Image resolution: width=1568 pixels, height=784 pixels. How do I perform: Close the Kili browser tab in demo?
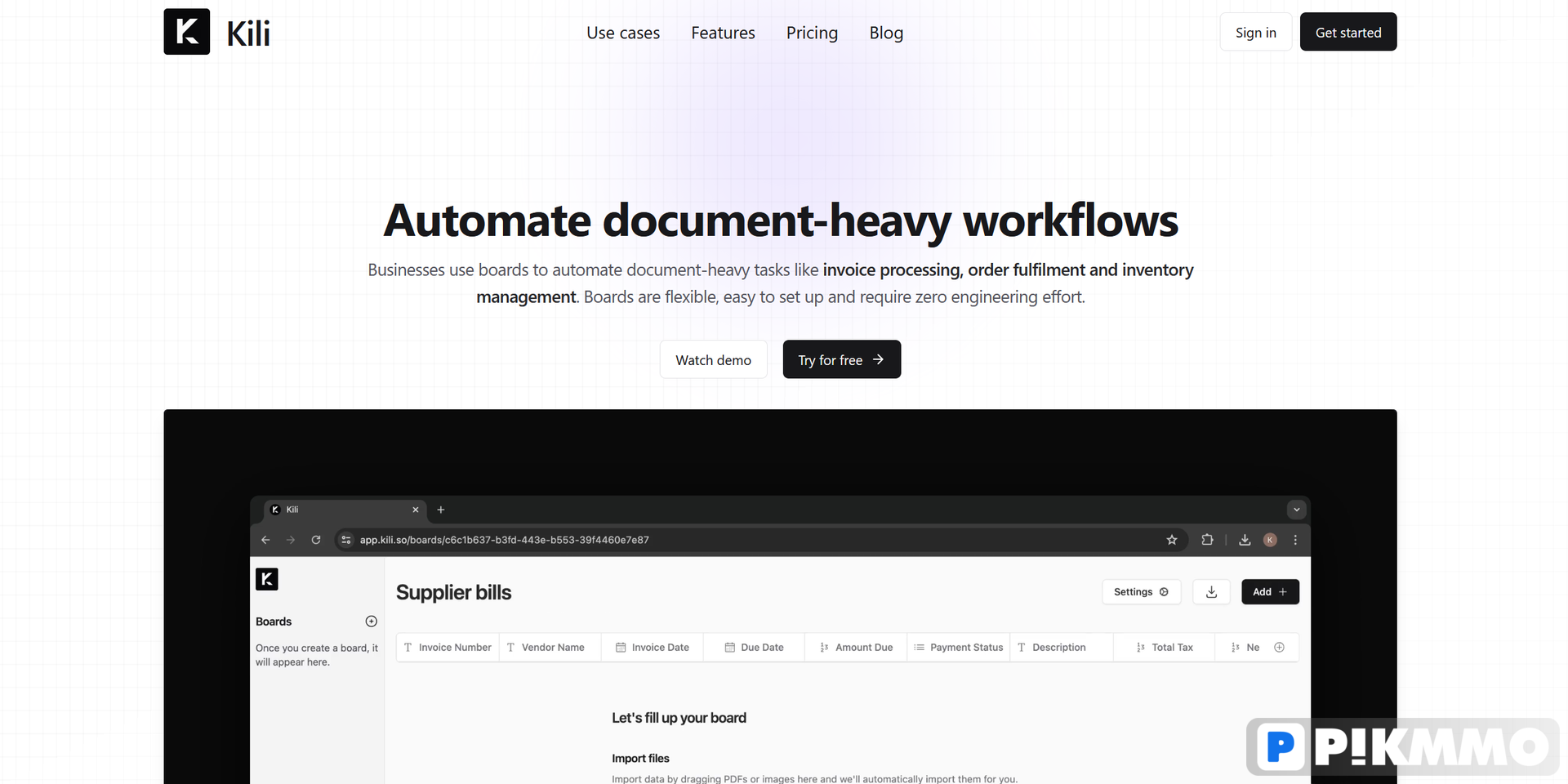coord(415,510)
